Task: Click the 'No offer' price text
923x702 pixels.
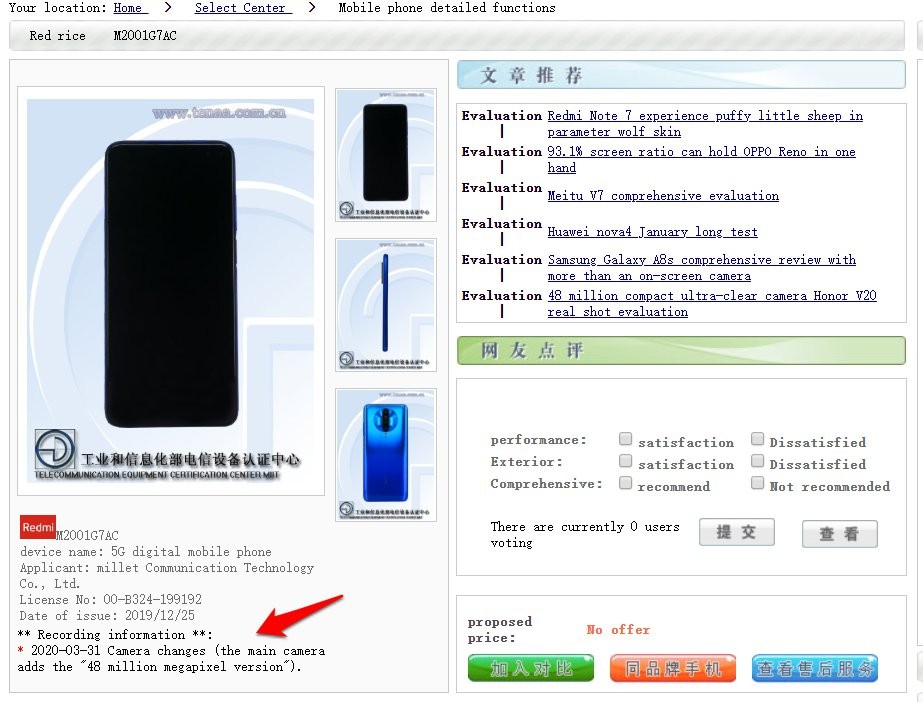Action: [x=618, y=630]
